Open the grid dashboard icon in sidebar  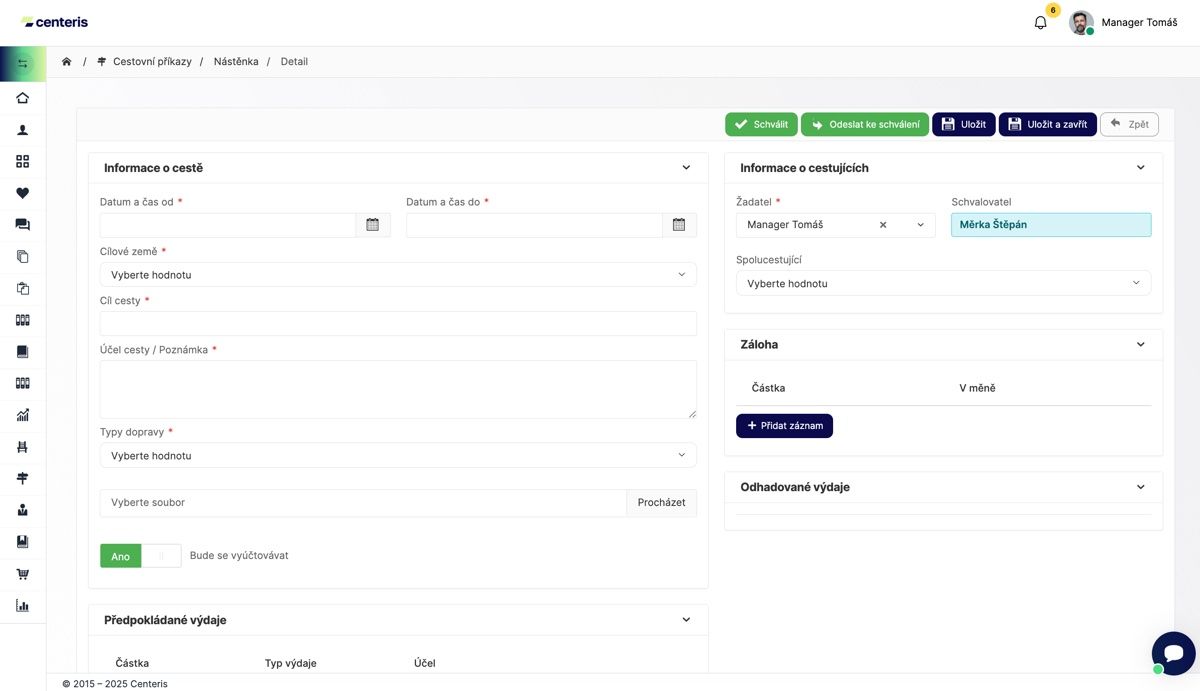[x=22, y=161]
